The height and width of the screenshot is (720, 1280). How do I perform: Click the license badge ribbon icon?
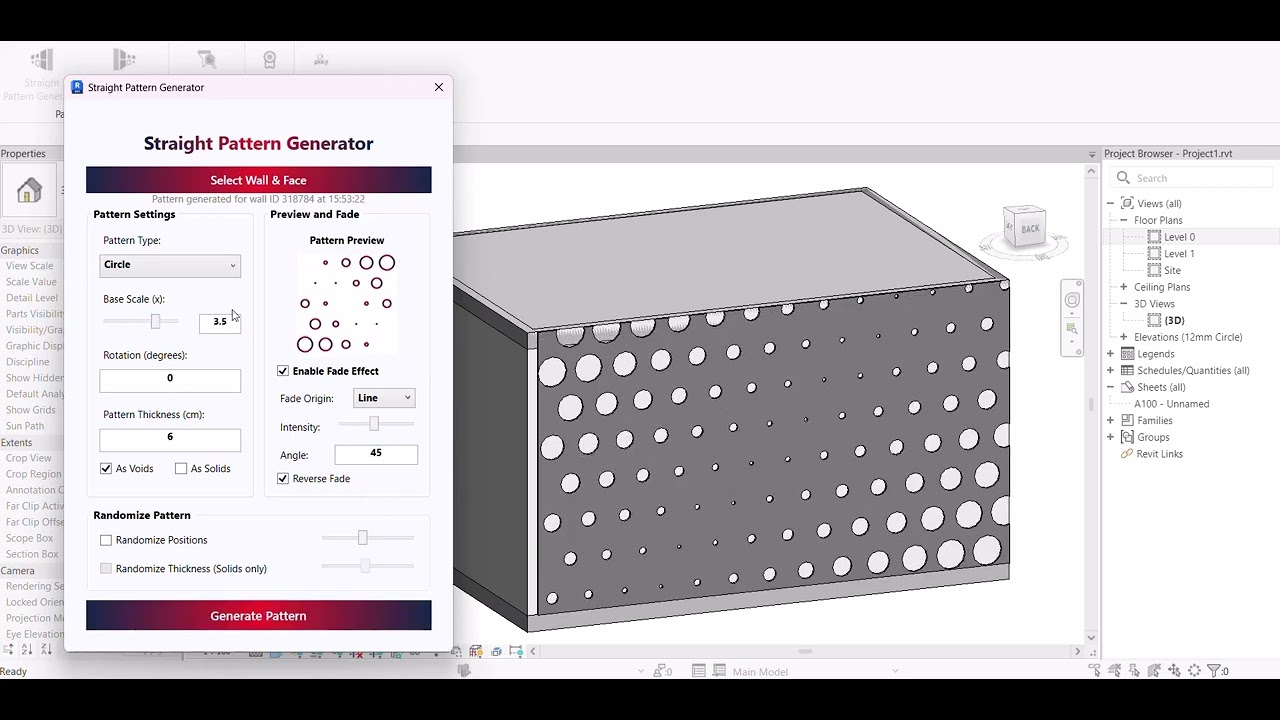(269, 60)
